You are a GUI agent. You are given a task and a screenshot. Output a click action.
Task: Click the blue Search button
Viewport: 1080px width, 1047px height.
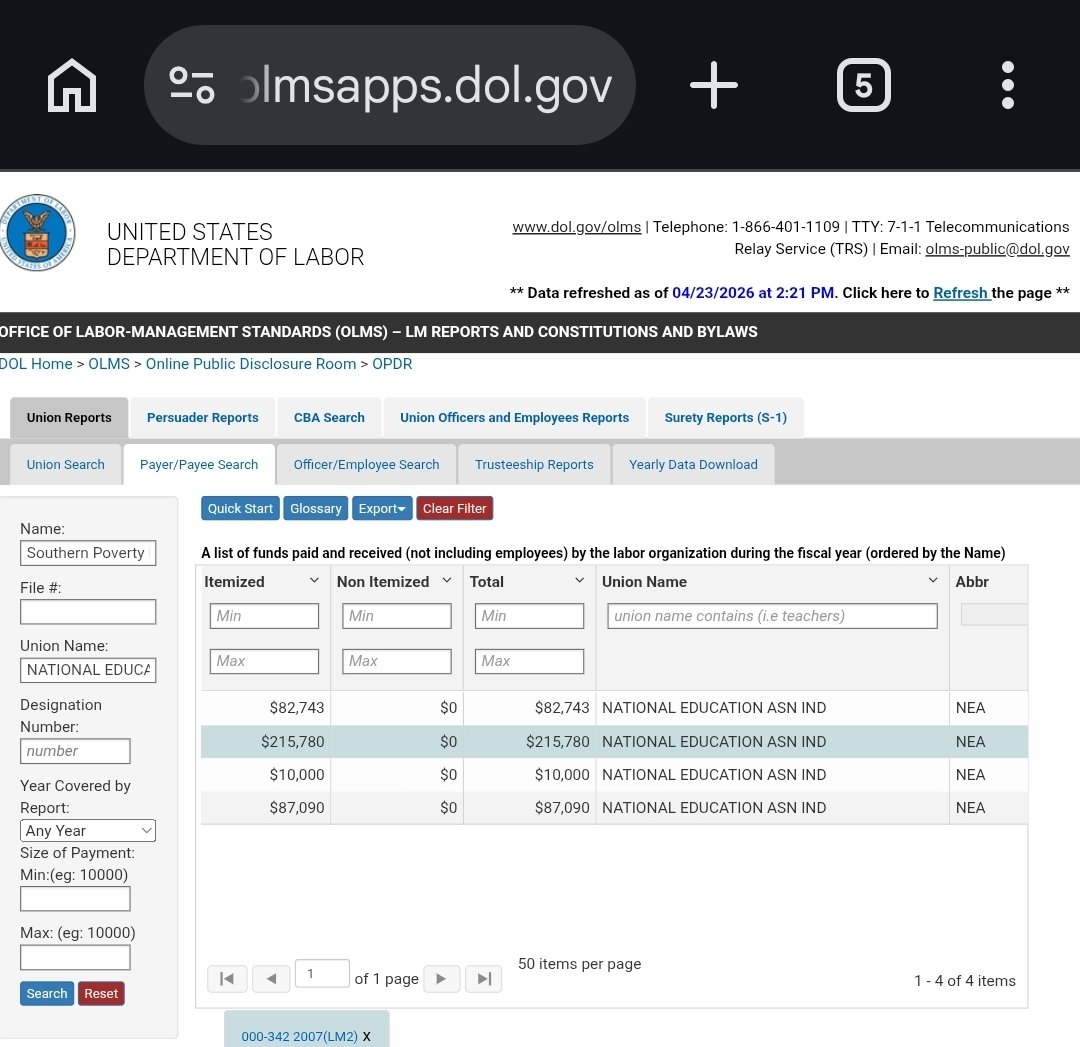pyautogui.click(x=47, y=993)
